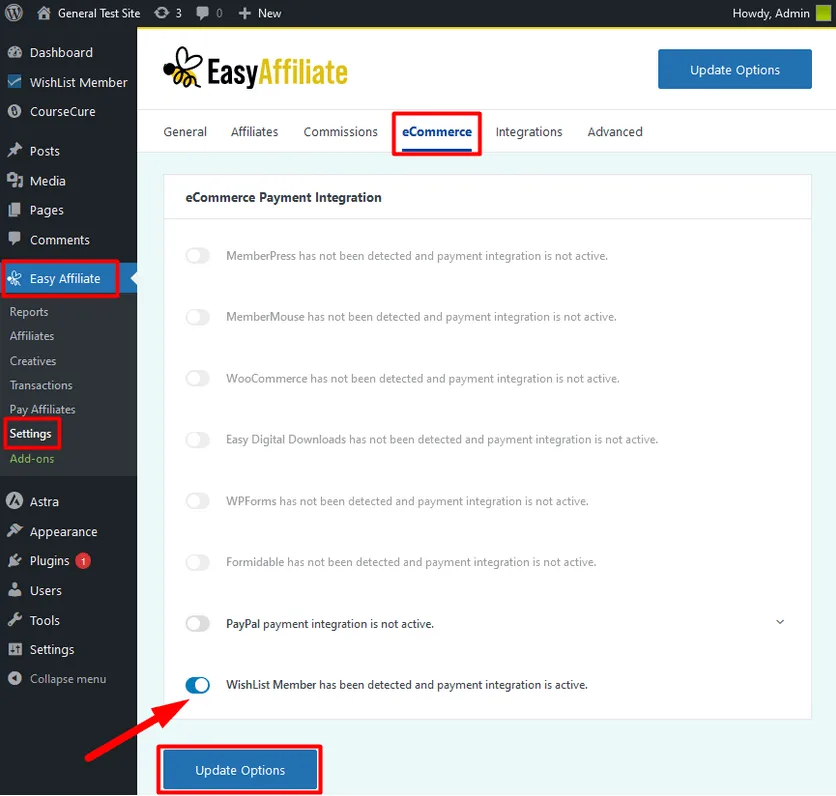Open Transactions submenu item
836x796 pixels.
click(41, 385)
